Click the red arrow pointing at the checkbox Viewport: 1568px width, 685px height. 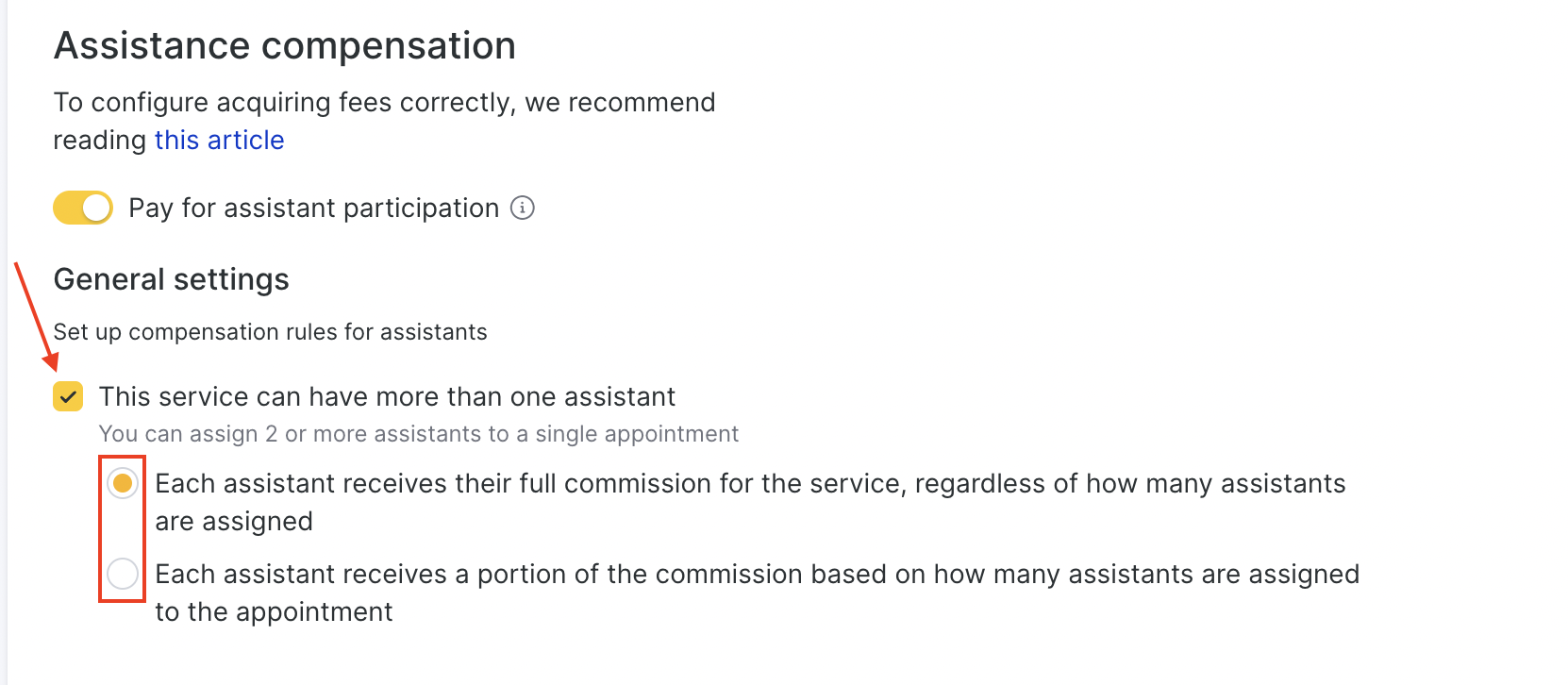tap(36, 317)
